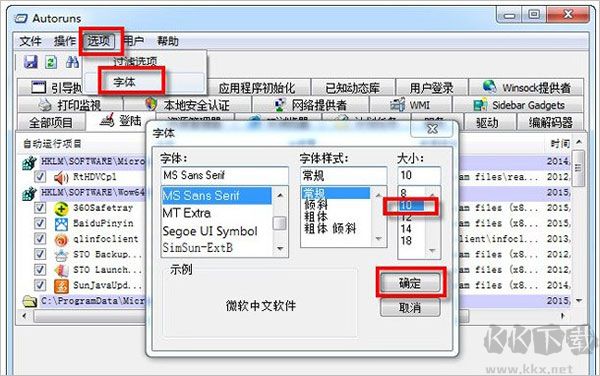The width and height of the screenshot is (600, 376).
Task: Click HKLM\SOFTWARE\Wow64 registry icon
Action: [29, 193]
